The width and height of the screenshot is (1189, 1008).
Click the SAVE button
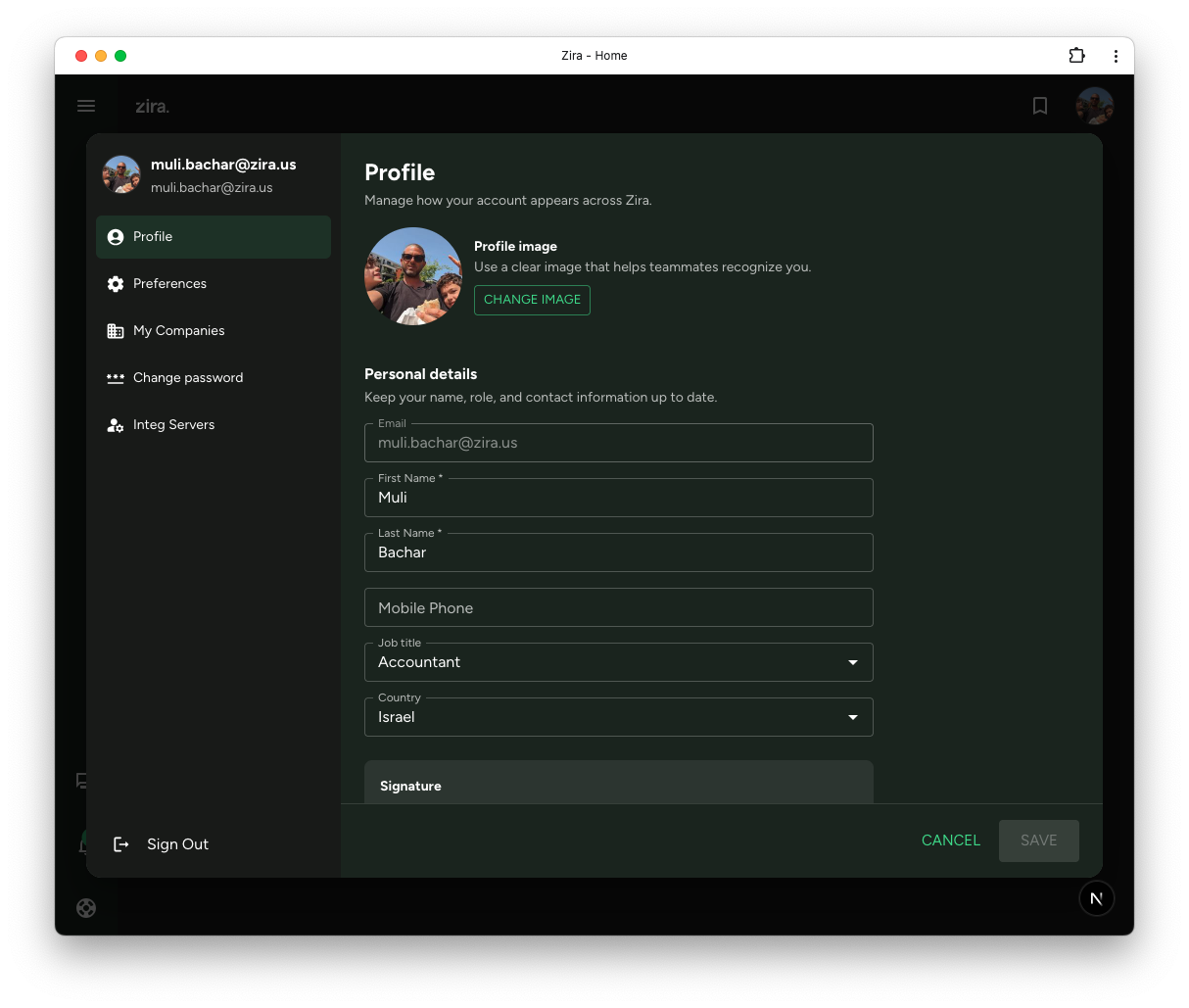click(1039, 840)
